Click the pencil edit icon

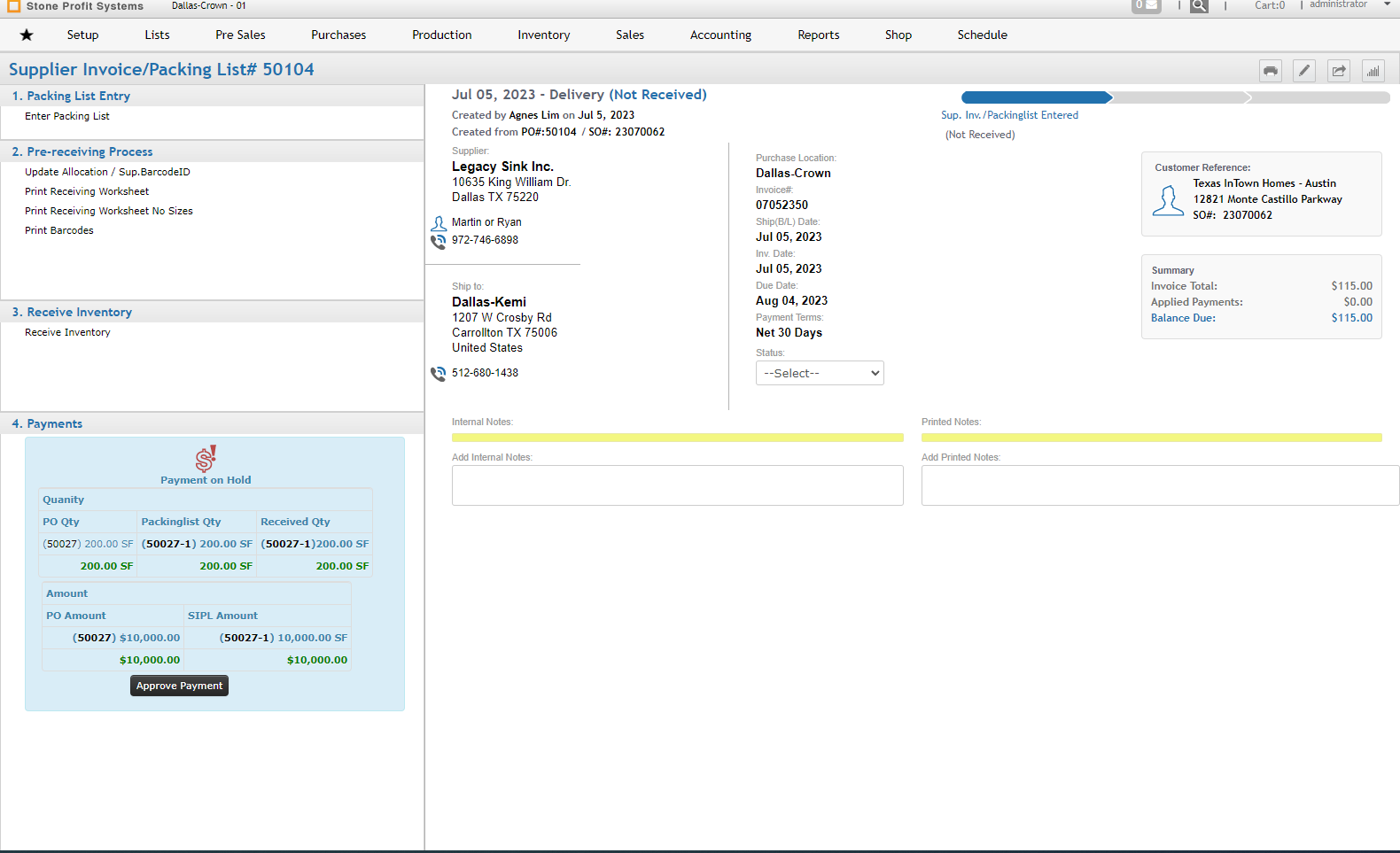(x=1304, y=71)
